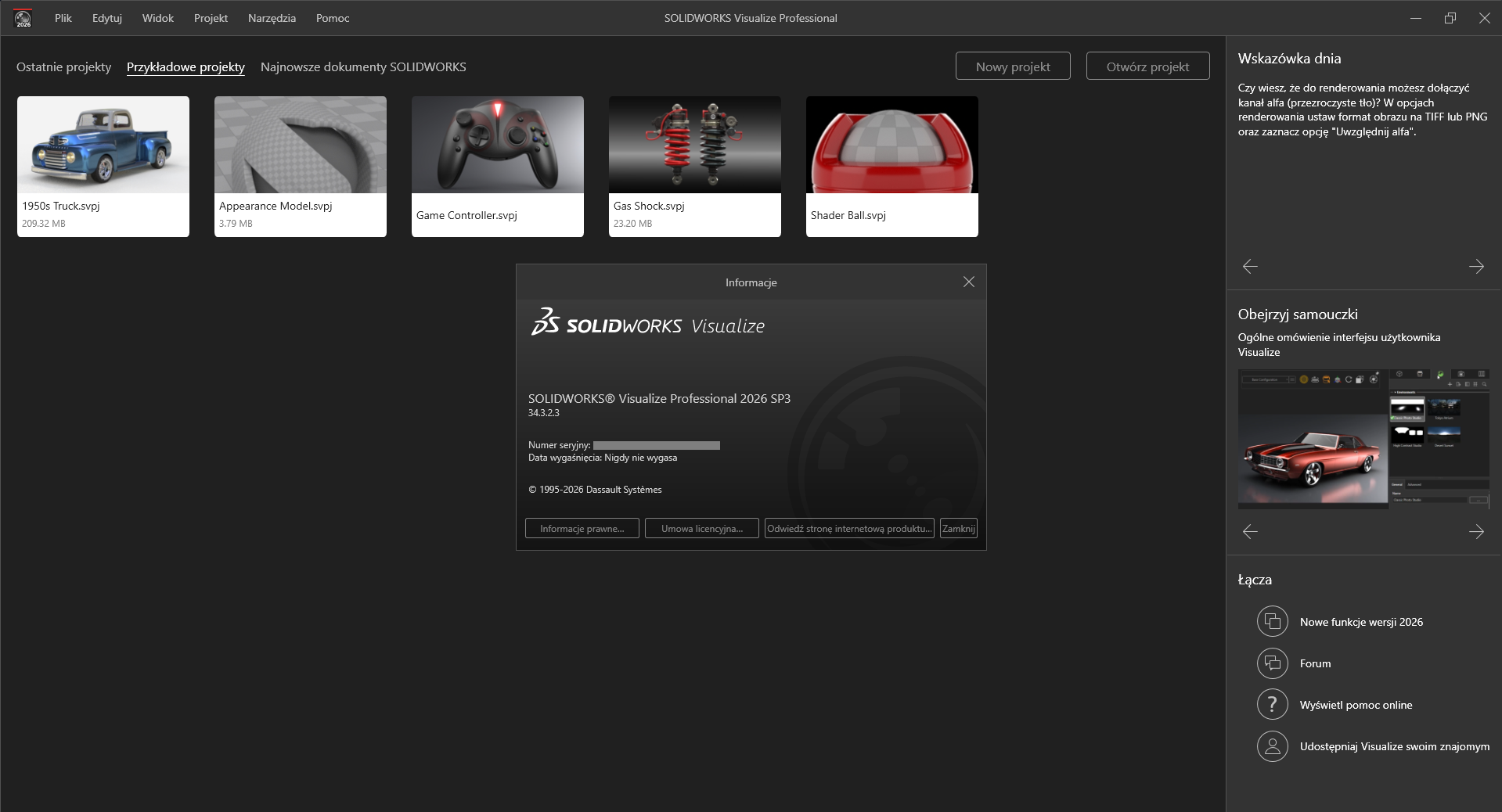Open Umowa licencyjna... agreement

(702, 528)
